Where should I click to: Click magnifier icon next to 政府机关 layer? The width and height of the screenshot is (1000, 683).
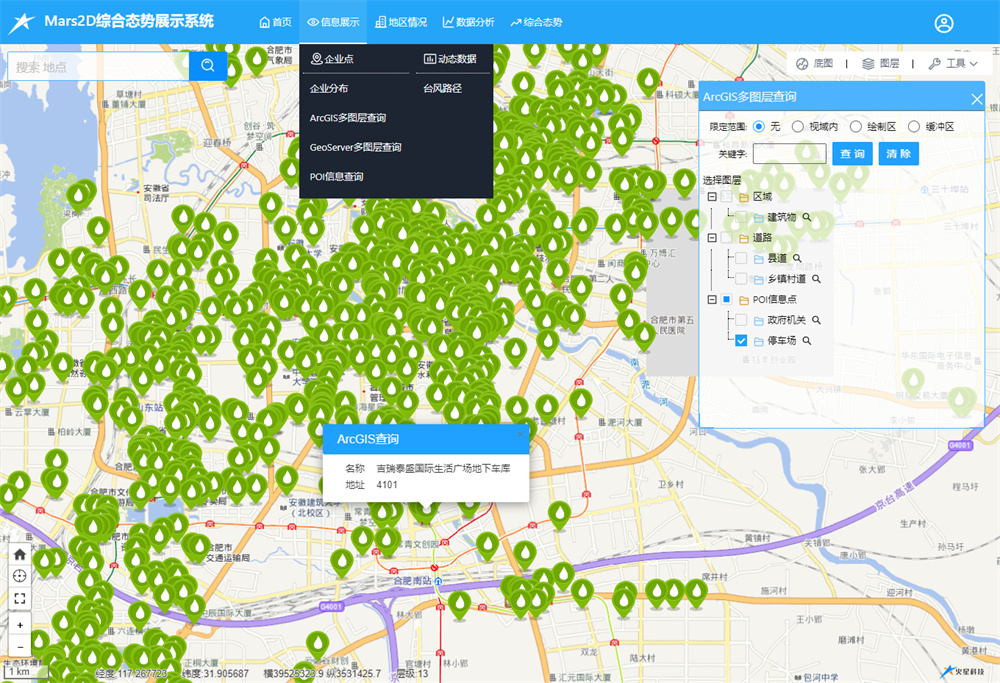[x=816, y=320]
